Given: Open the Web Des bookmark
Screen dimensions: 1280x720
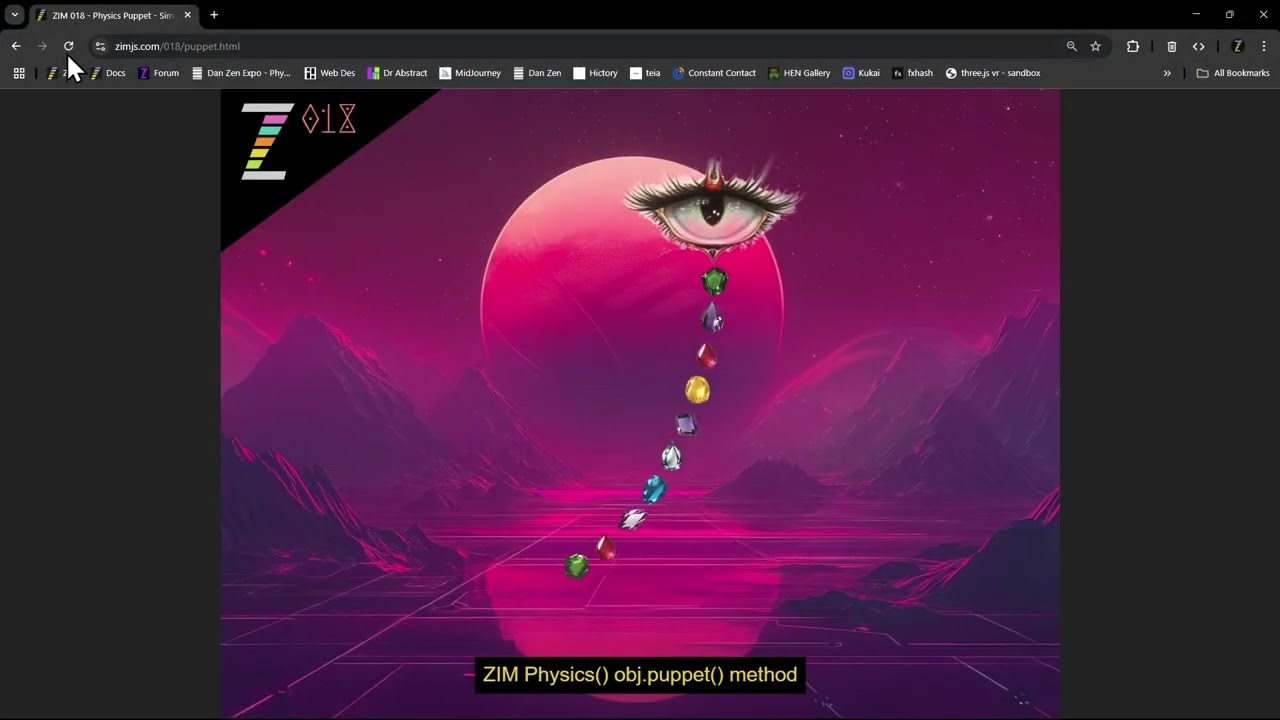Looking at the screenshot, I should coord(330,73).
